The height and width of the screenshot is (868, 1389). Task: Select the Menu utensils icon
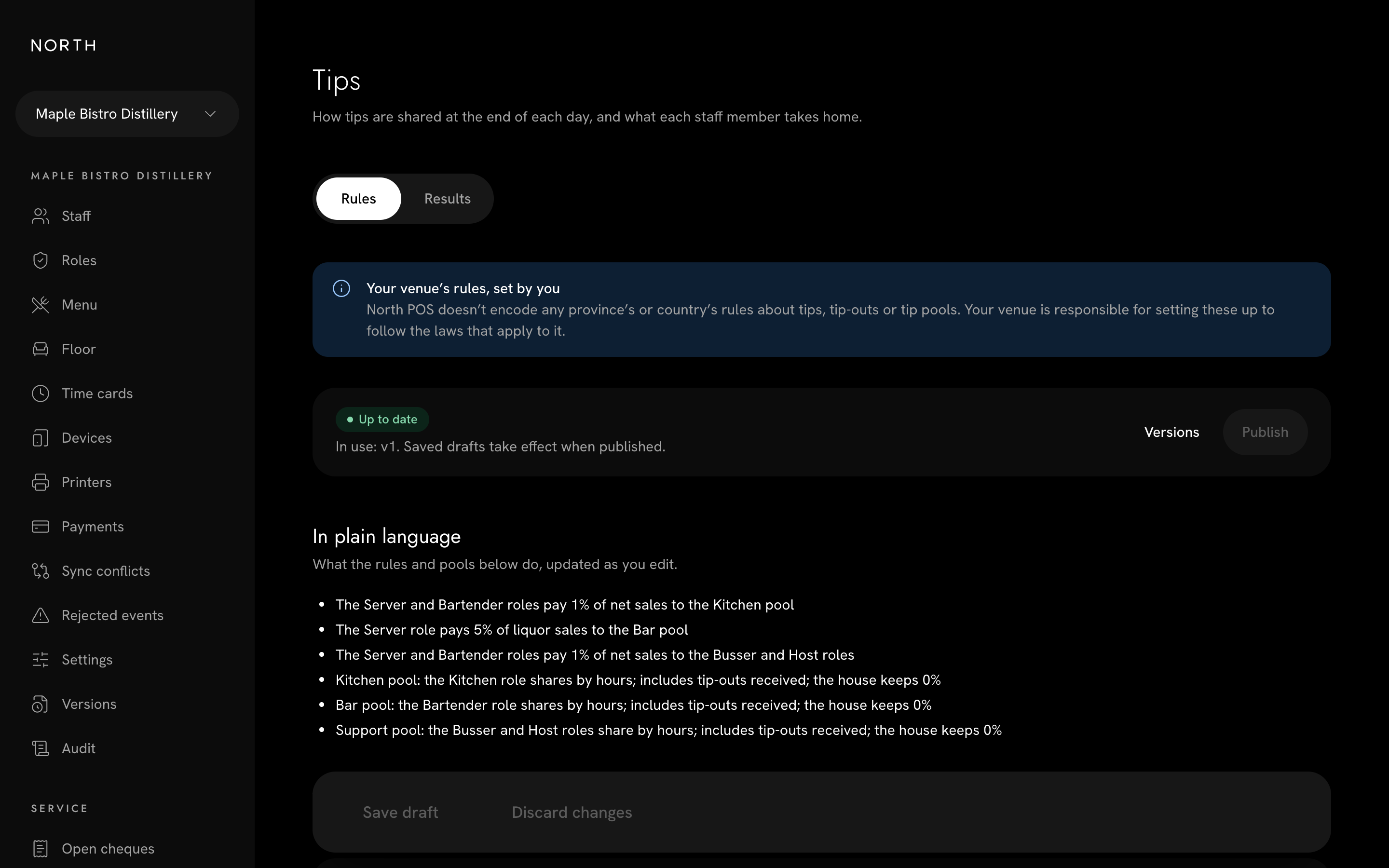(40, 305)
